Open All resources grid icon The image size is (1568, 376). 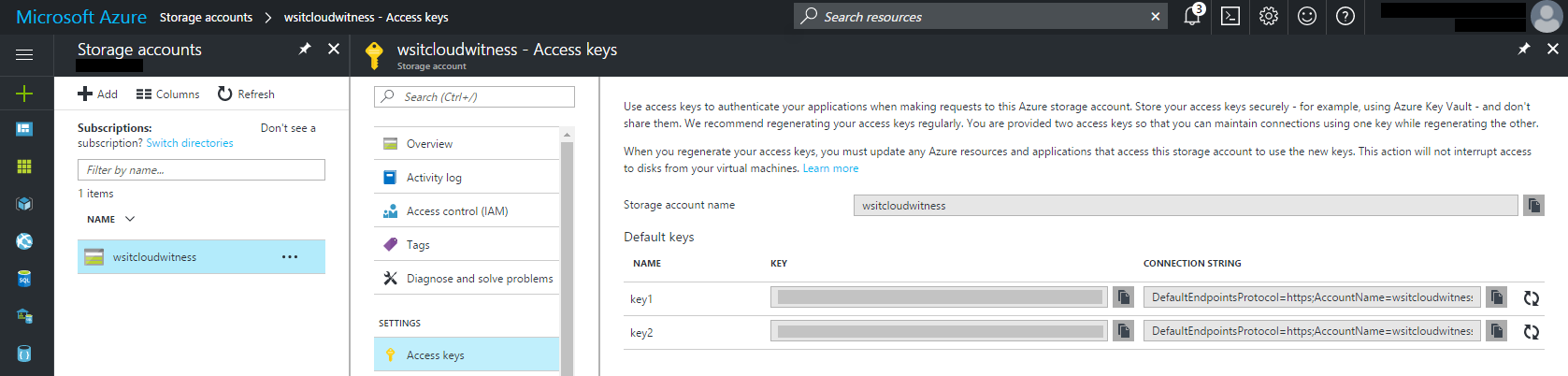pos(24,166)
